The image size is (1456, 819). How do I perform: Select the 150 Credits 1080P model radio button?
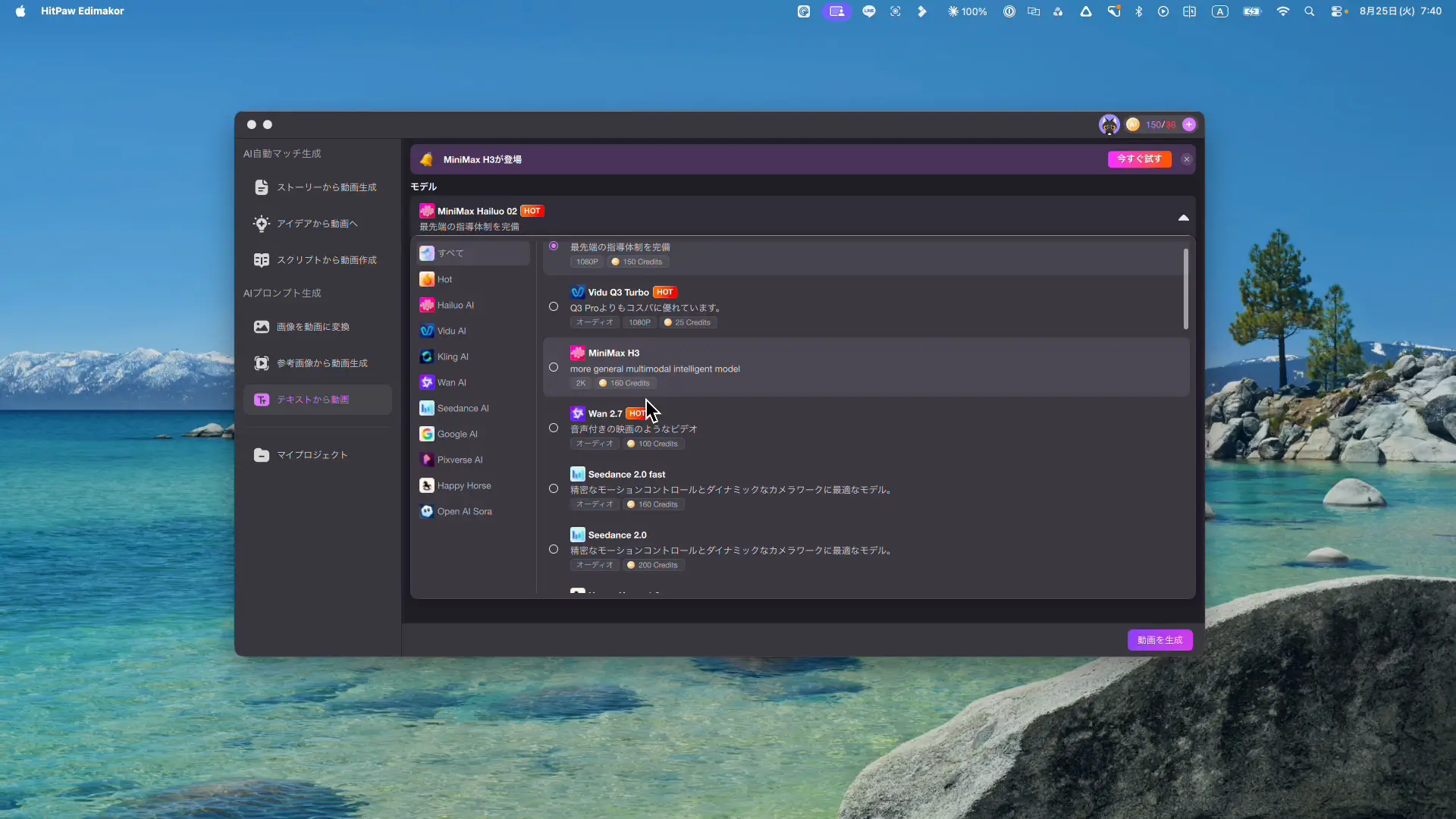[x=554, y=246]
